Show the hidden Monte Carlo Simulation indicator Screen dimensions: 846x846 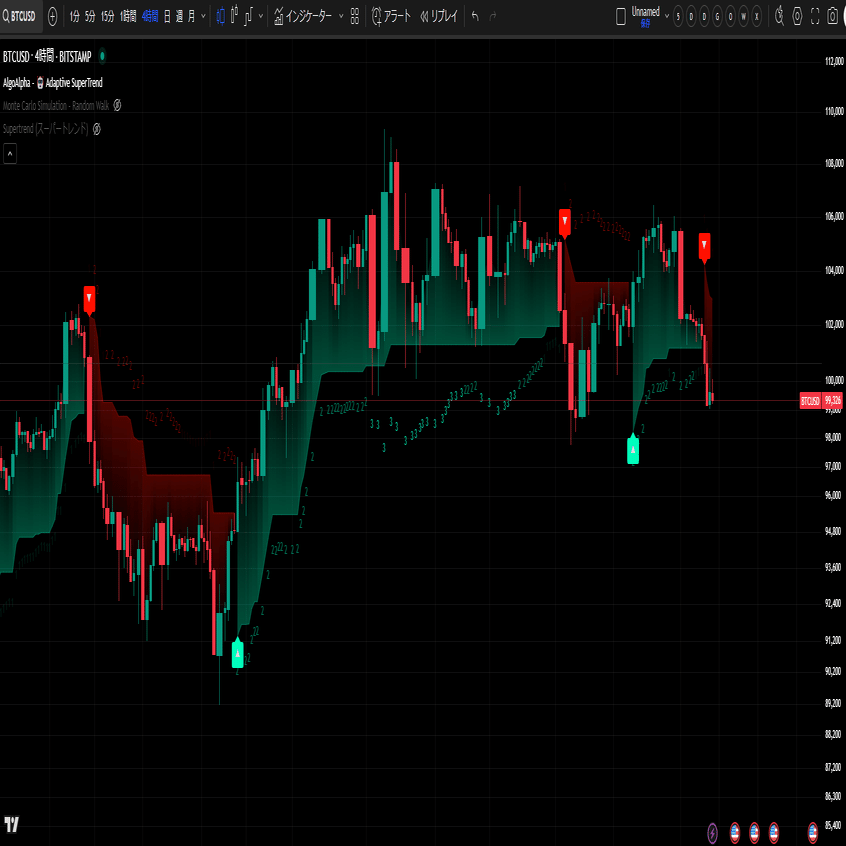117,105
